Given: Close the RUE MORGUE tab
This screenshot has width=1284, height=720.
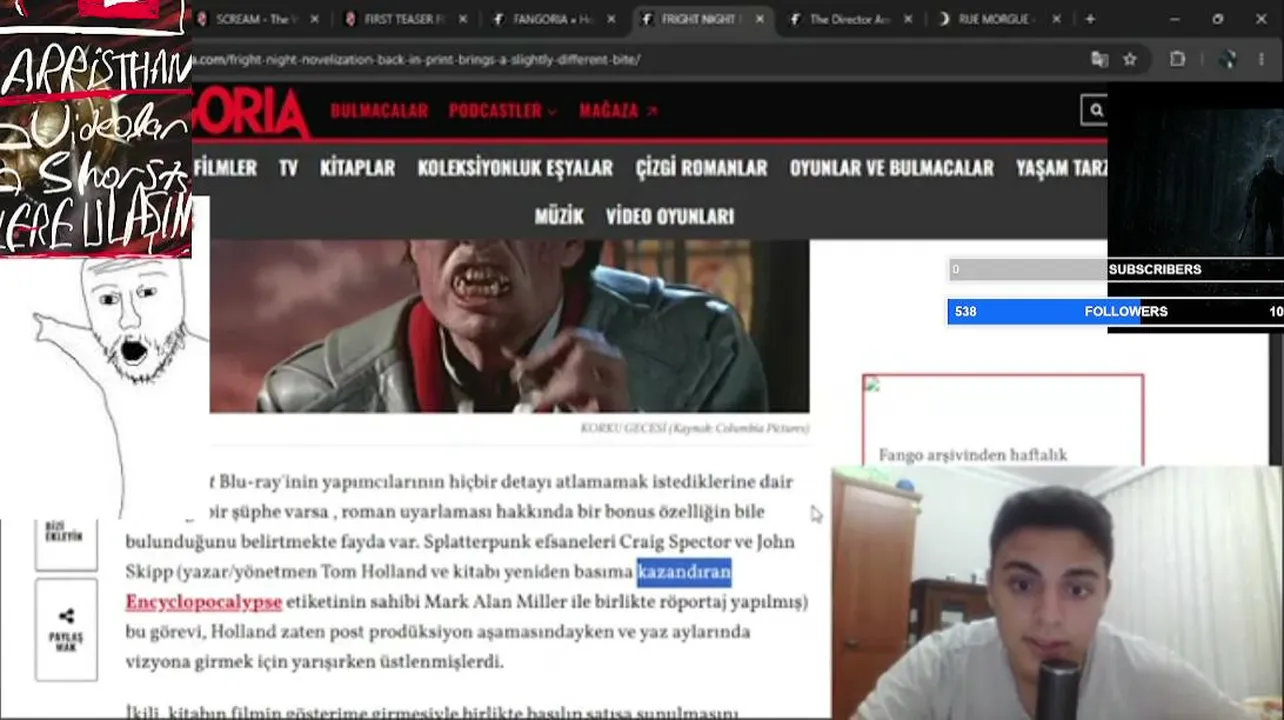Looking at the screenshot, I should [x=1056, y=19].
